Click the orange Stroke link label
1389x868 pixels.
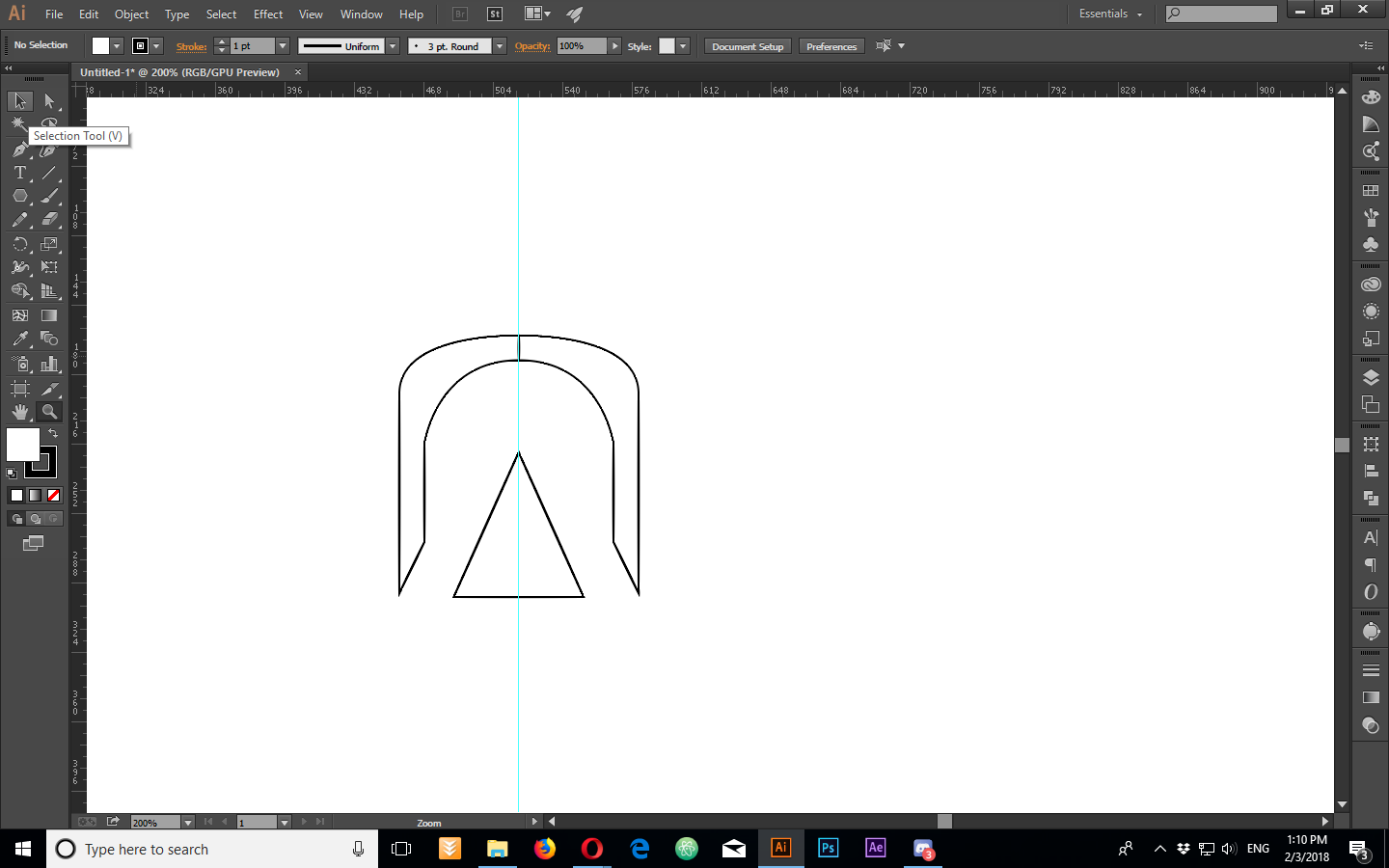[x=191, y=46]
